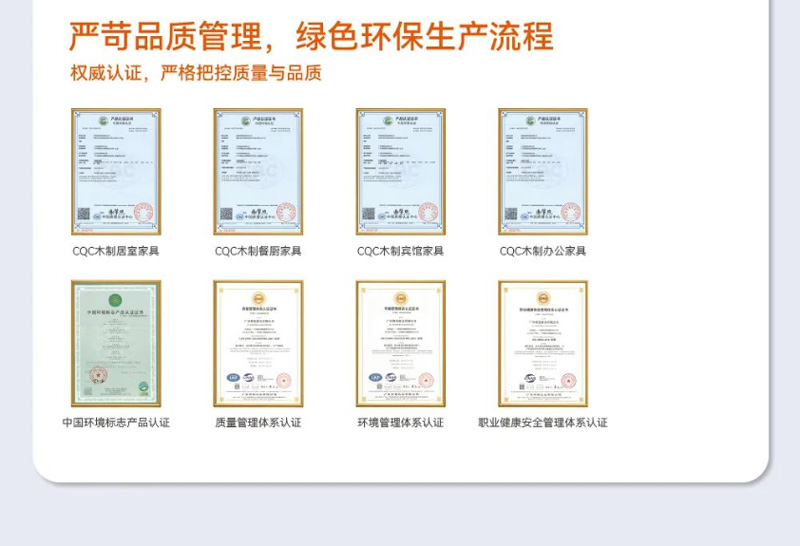The image size is (800, 546).
Task: Click the CQC木制餐厨家具 caption text
Action: (x=258, y=251)
